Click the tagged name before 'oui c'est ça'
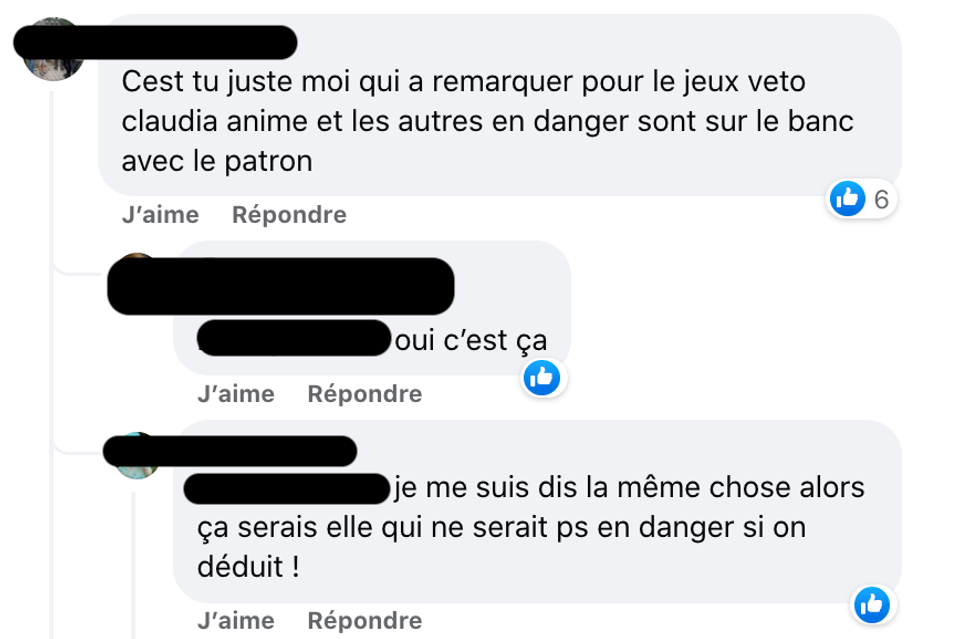Screen dimensions: 980x639 (294, 338)
